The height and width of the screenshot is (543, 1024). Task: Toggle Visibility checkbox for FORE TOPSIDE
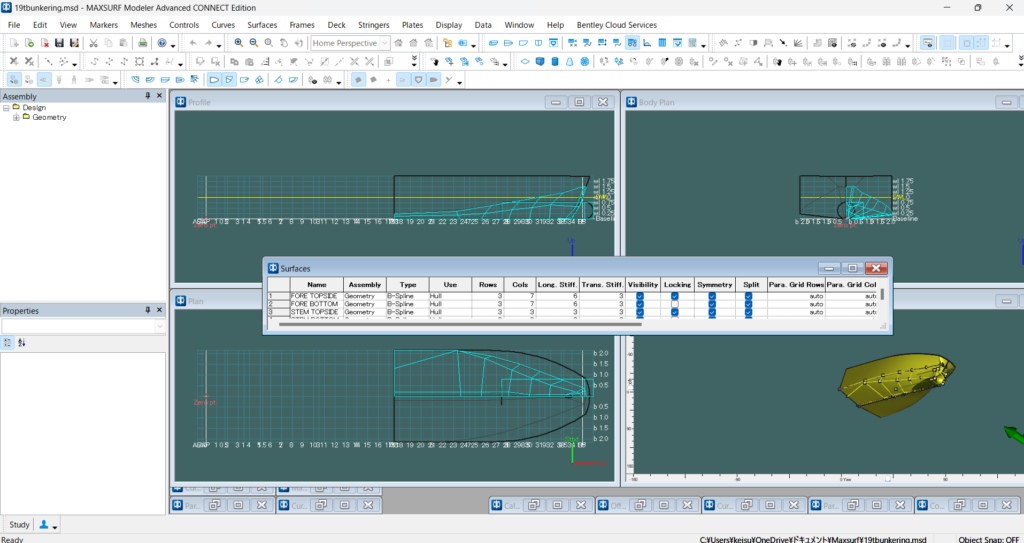coord(640,296)
